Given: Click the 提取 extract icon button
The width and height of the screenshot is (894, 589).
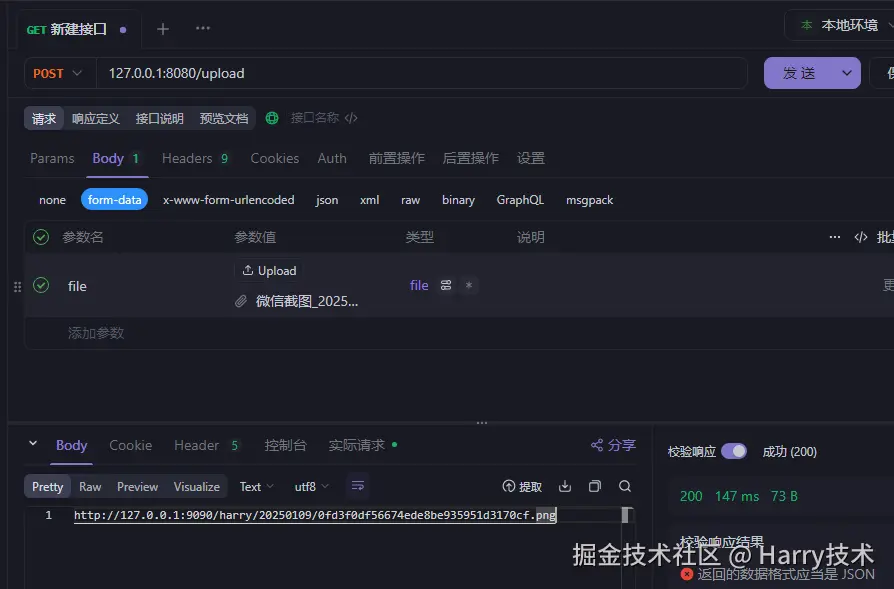Looking at the screenshot, I should pos(522,486).
